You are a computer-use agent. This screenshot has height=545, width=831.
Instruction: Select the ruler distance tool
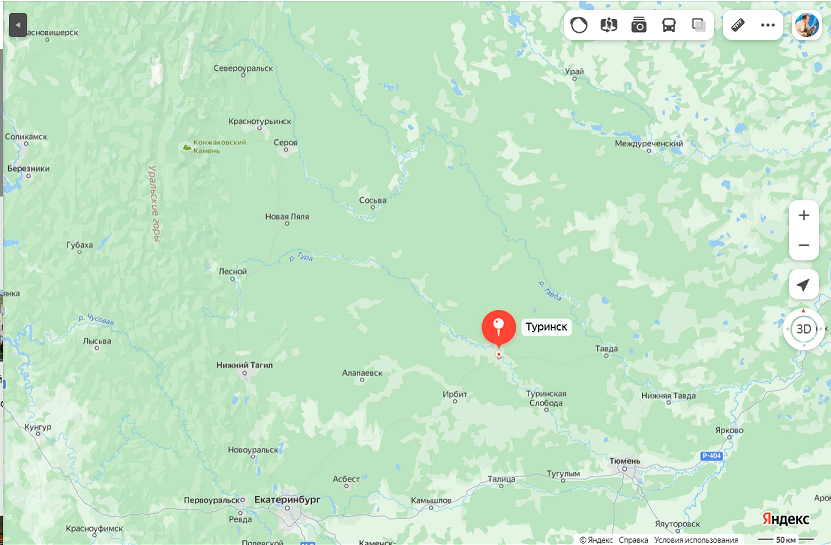point(738,25)
